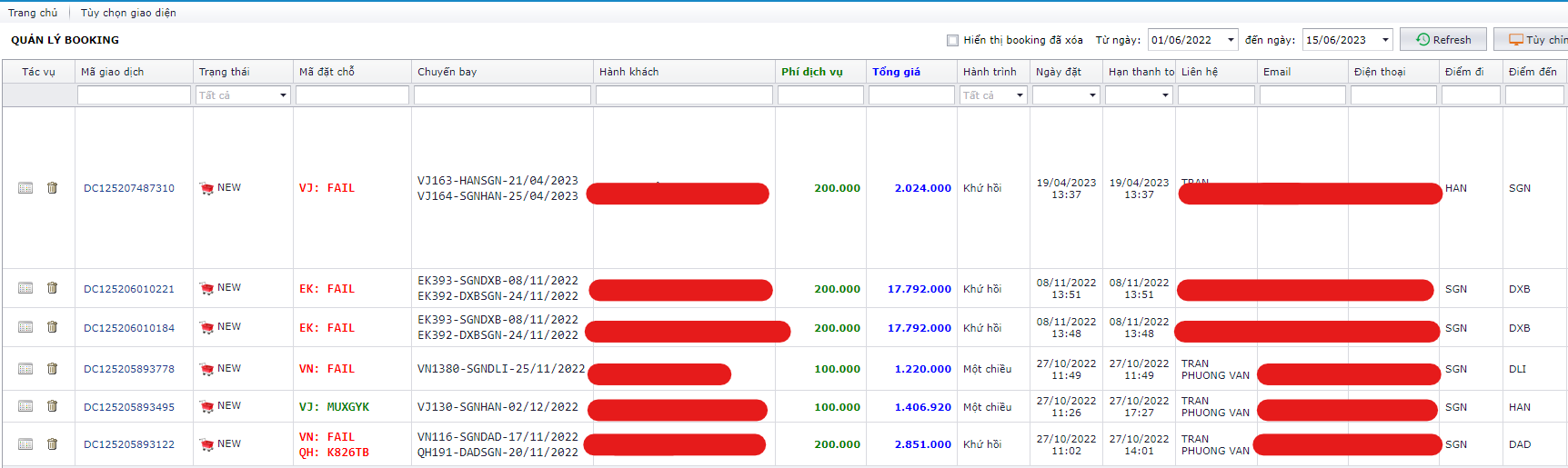Open Tùy chọn giao diện menu
The width and height of the screenshot is (1568, 468).
coord(128,13)
